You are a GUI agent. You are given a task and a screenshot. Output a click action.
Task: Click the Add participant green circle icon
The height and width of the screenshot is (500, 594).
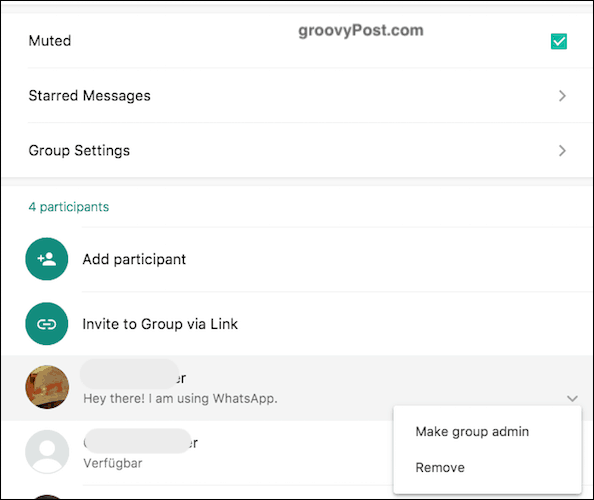[47, 259]
